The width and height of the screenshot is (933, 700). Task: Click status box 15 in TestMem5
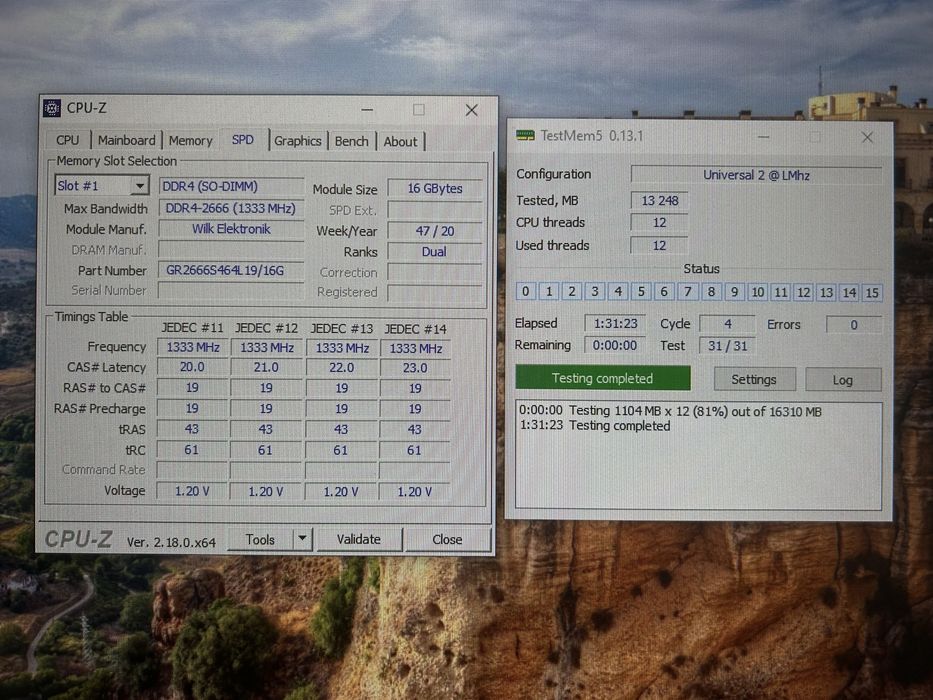coord(872,293)
